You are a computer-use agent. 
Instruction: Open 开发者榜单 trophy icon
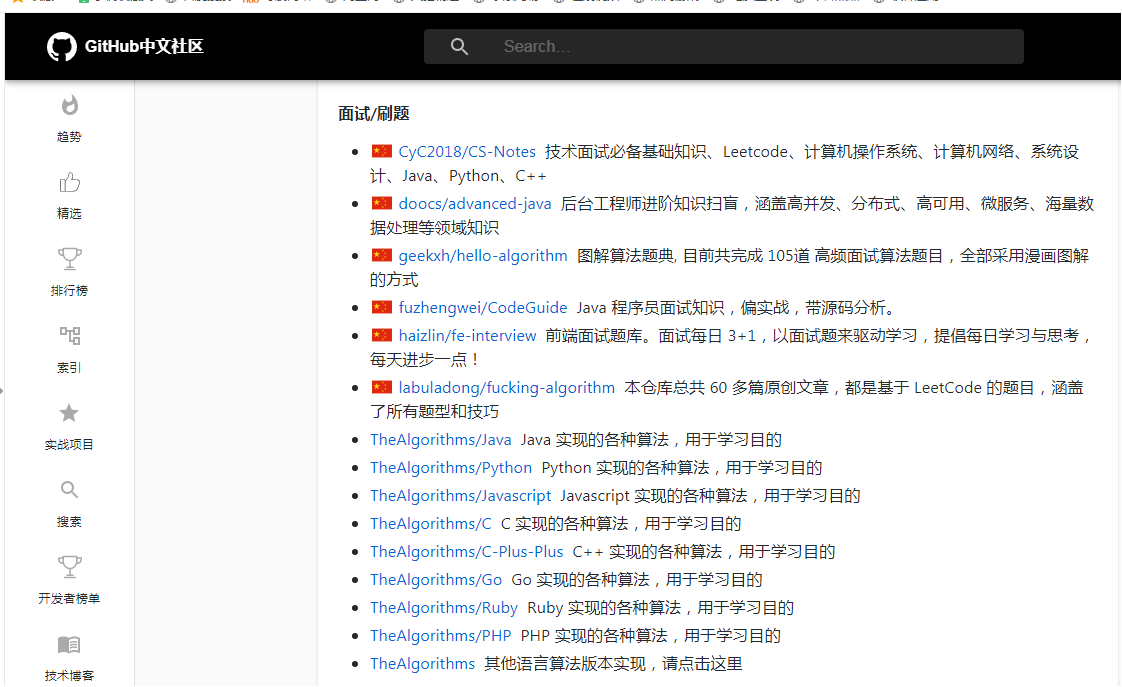pos(69,566)
